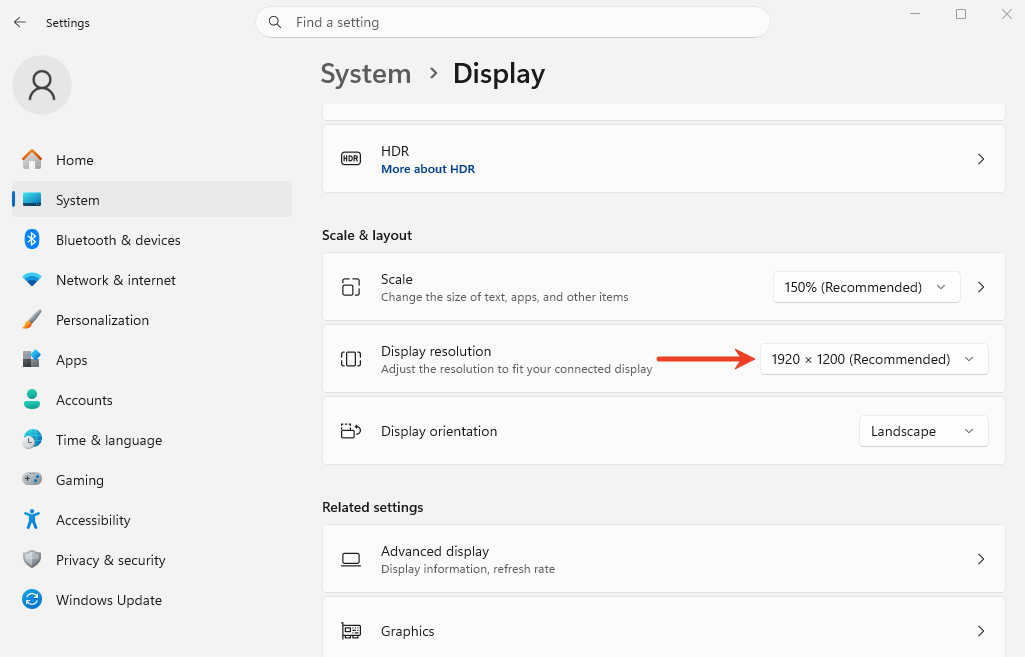The width and height of the screenshot is (1025, 657).
Task: Maximize the Settings window
Action: point(961,14)
